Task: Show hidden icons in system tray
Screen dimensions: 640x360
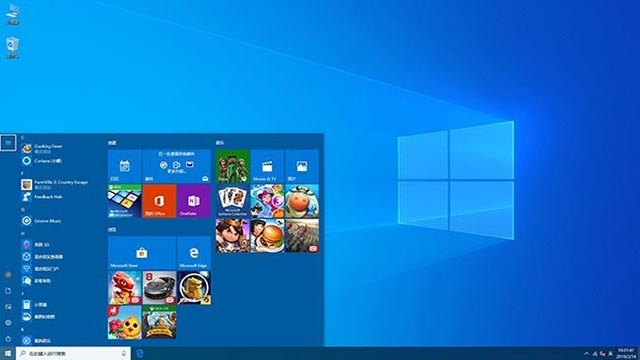Action: tap(587, 353)
